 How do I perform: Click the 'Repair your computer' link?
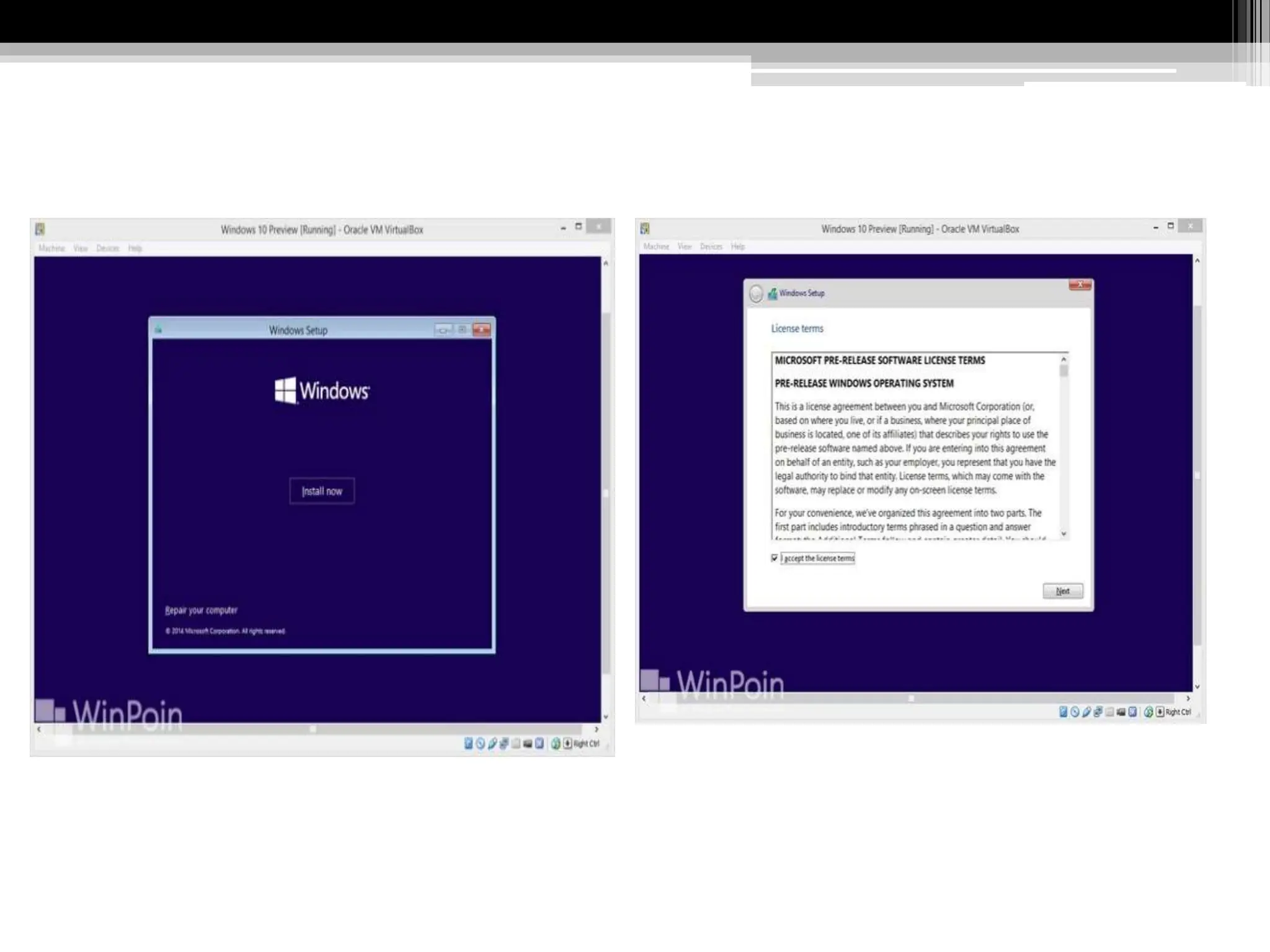[201, 610]
